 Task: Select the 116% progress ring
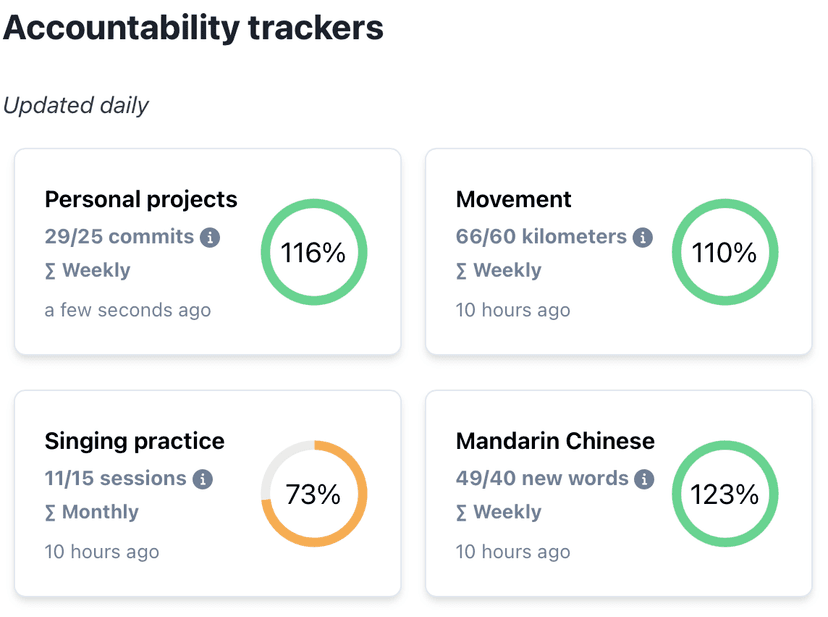tap(314, 252)
